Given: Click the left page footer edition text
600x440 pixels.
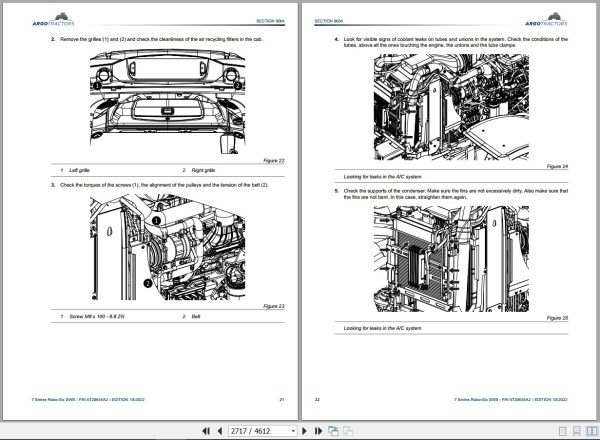Looking at the screenshot, I should tap(88, 399).
